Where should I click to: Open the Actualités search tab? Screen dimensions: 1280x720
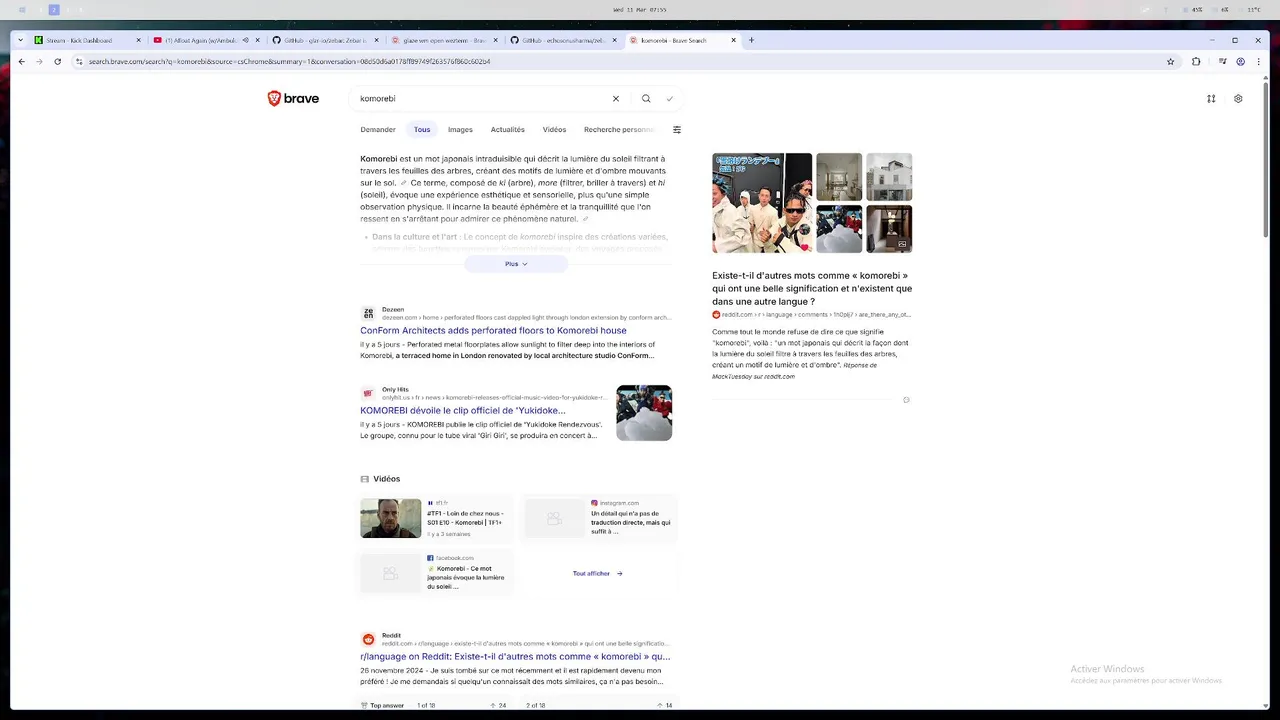508,130
